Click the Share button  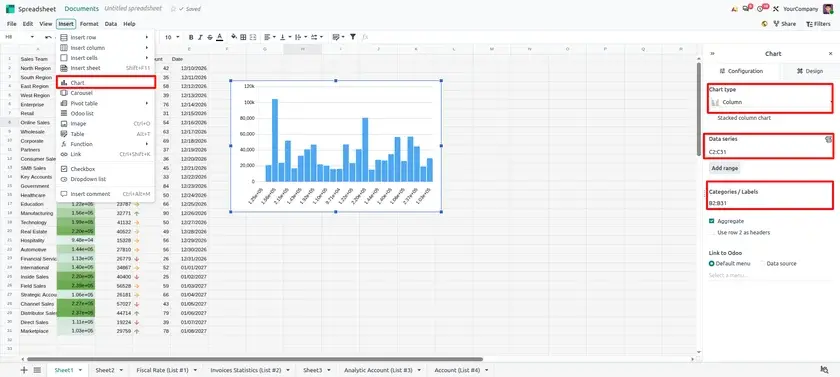pos(785,24)
